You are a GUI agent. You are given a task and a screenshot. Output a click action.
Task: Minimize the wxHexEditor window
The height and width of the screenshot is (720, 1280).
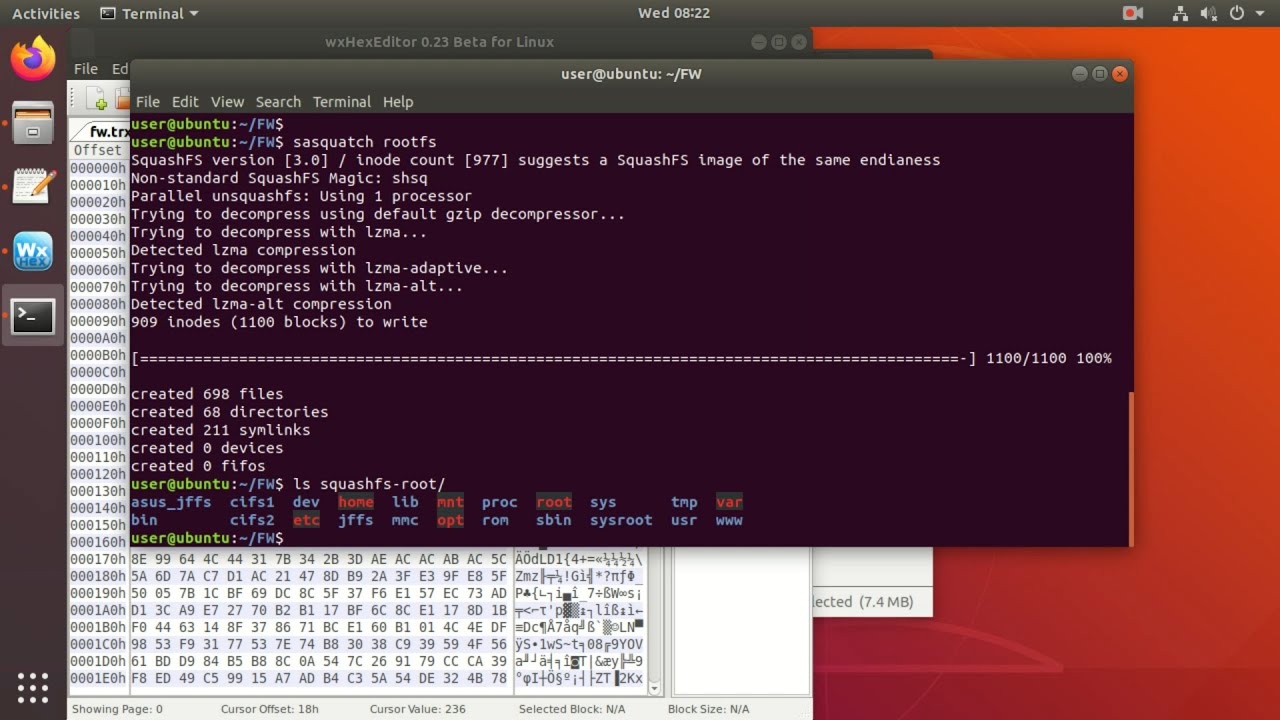(x=758, y=42)
